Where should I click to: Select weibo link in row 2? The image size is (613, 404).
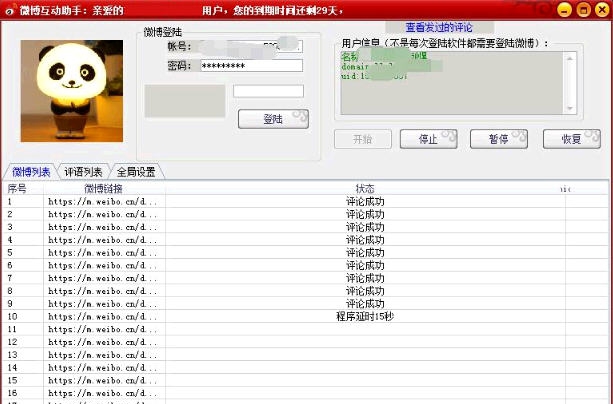click(103, 214)
